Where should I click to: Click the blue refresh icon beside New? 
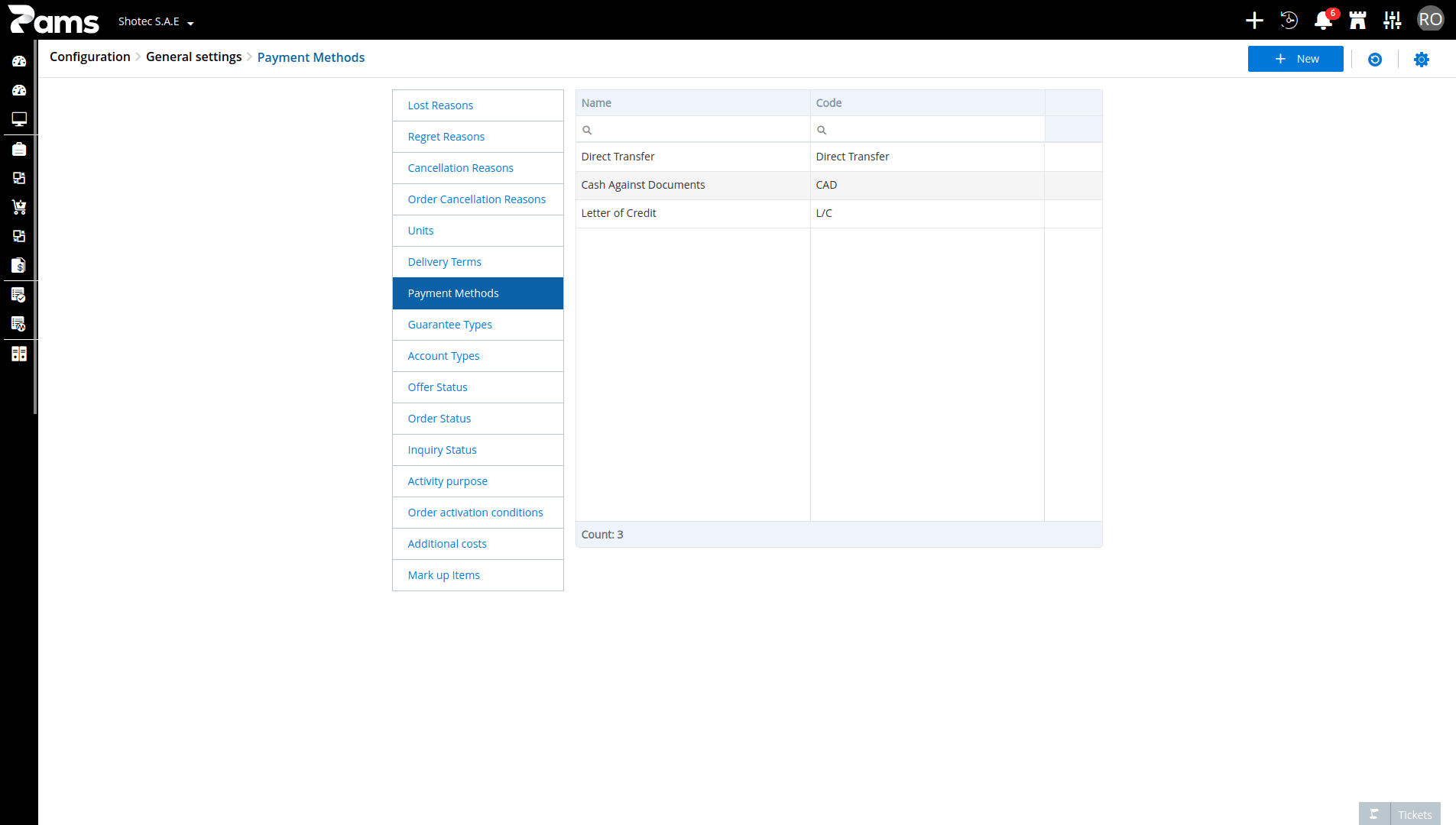tap(1374, 60)
